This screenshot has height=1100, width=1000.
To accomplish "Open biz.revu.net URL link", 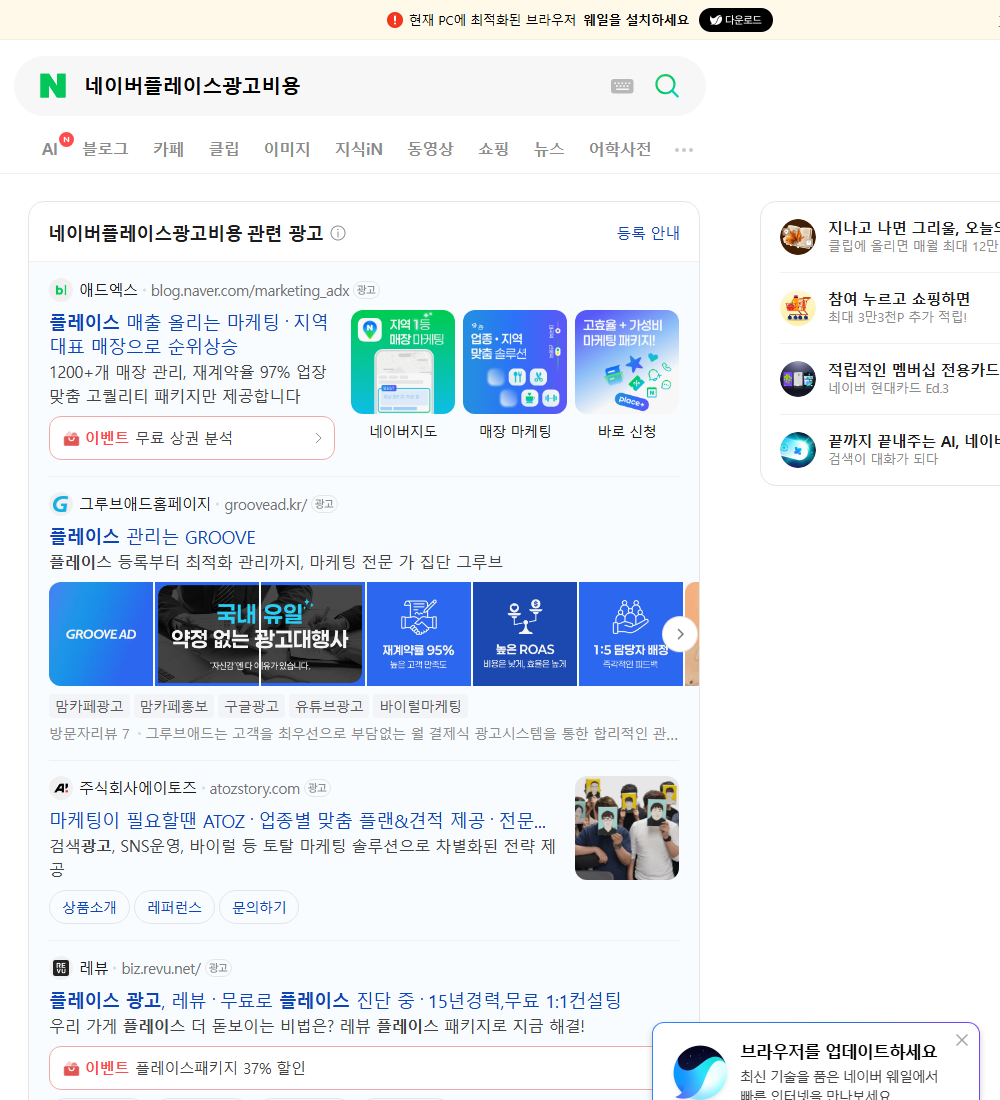I will click(x=161, y=969).
